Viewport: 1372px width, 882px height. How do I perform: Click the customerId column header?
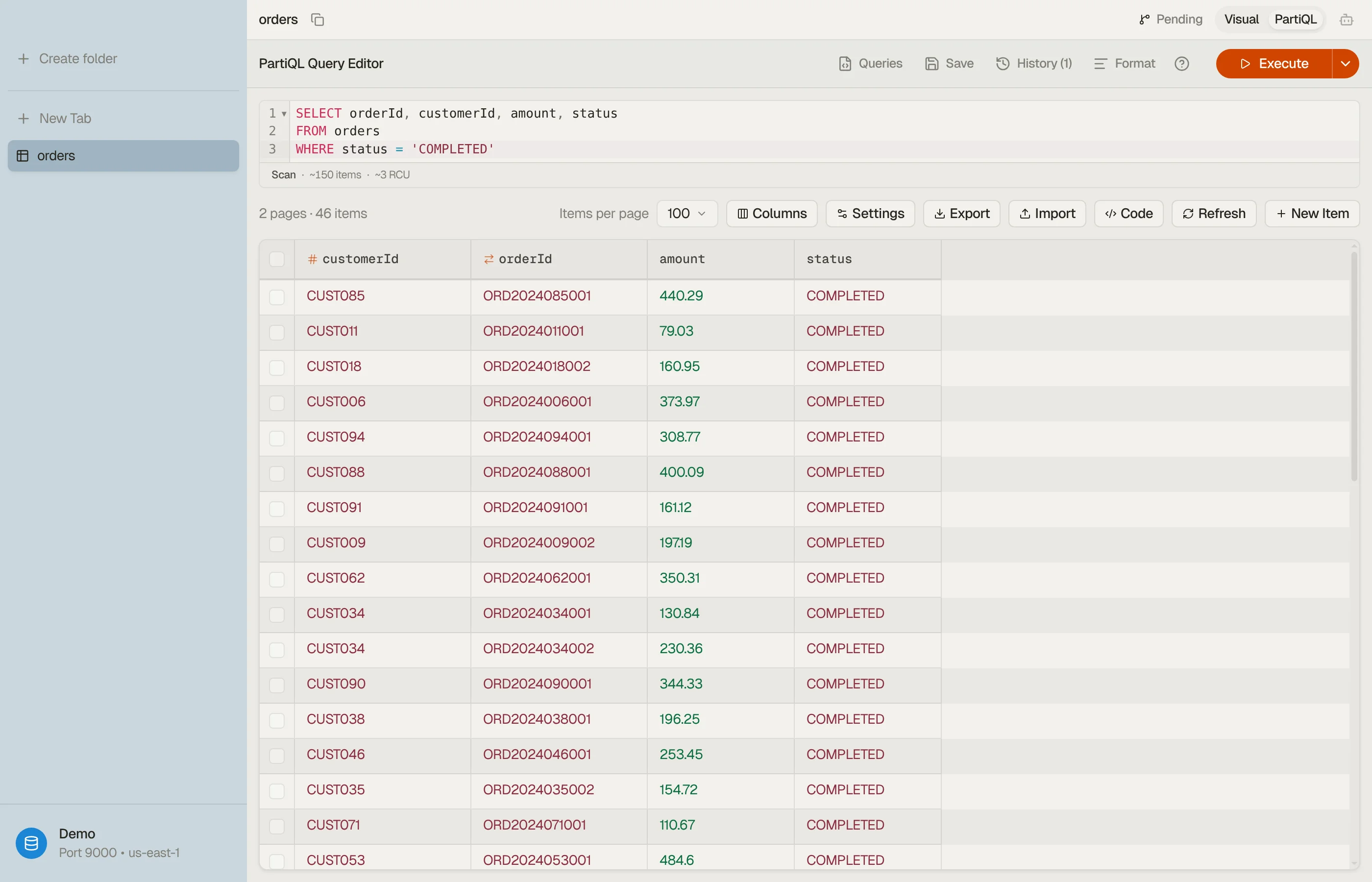pyautogui.click(x=383, y=259)
